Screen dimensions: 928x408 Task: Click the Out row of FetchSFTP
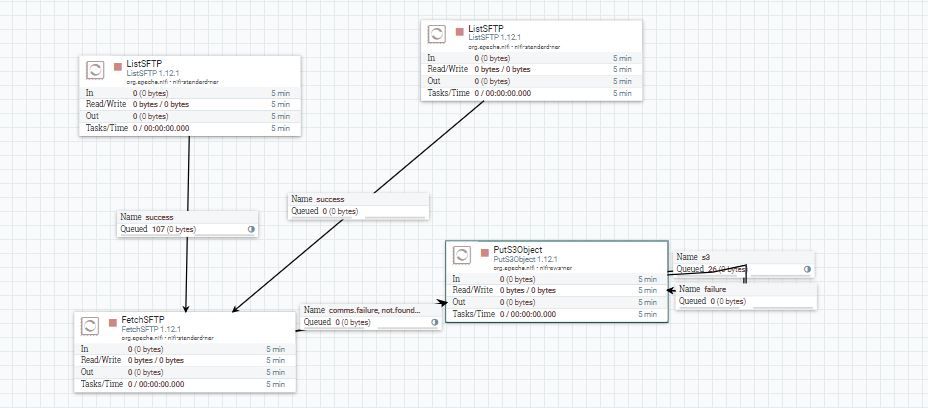point(185,372)
